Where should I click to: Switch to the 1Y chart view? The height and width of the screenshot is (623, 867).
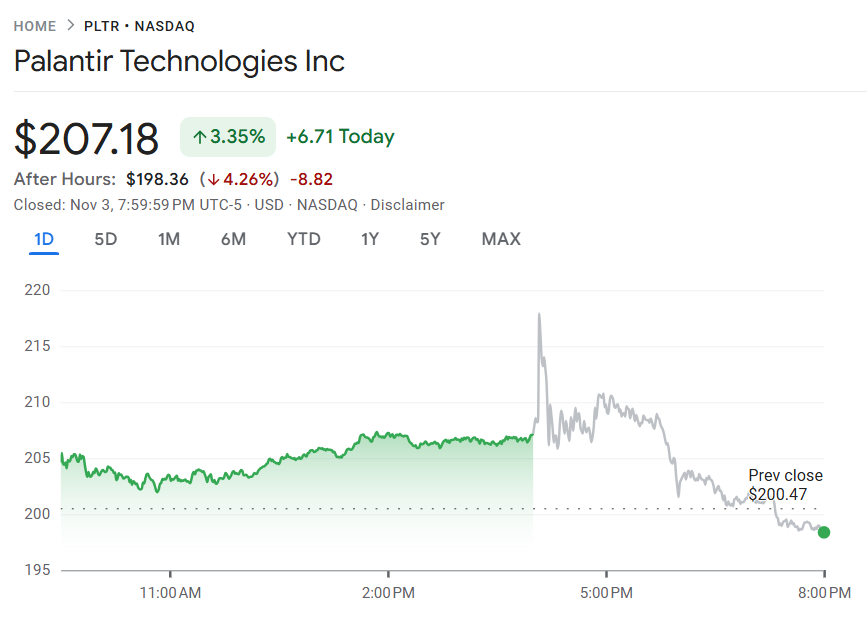coord(370,239)
